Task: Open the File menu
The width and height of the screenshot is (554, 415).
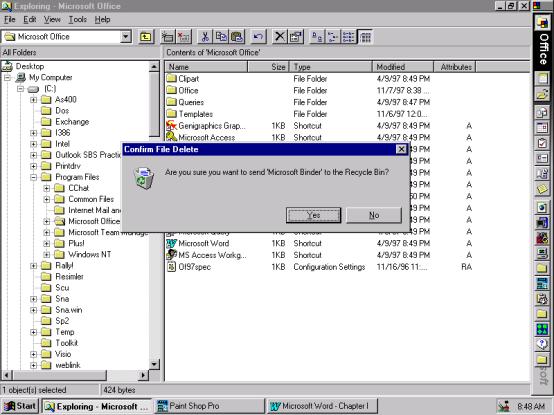Action: coord(10,19)
